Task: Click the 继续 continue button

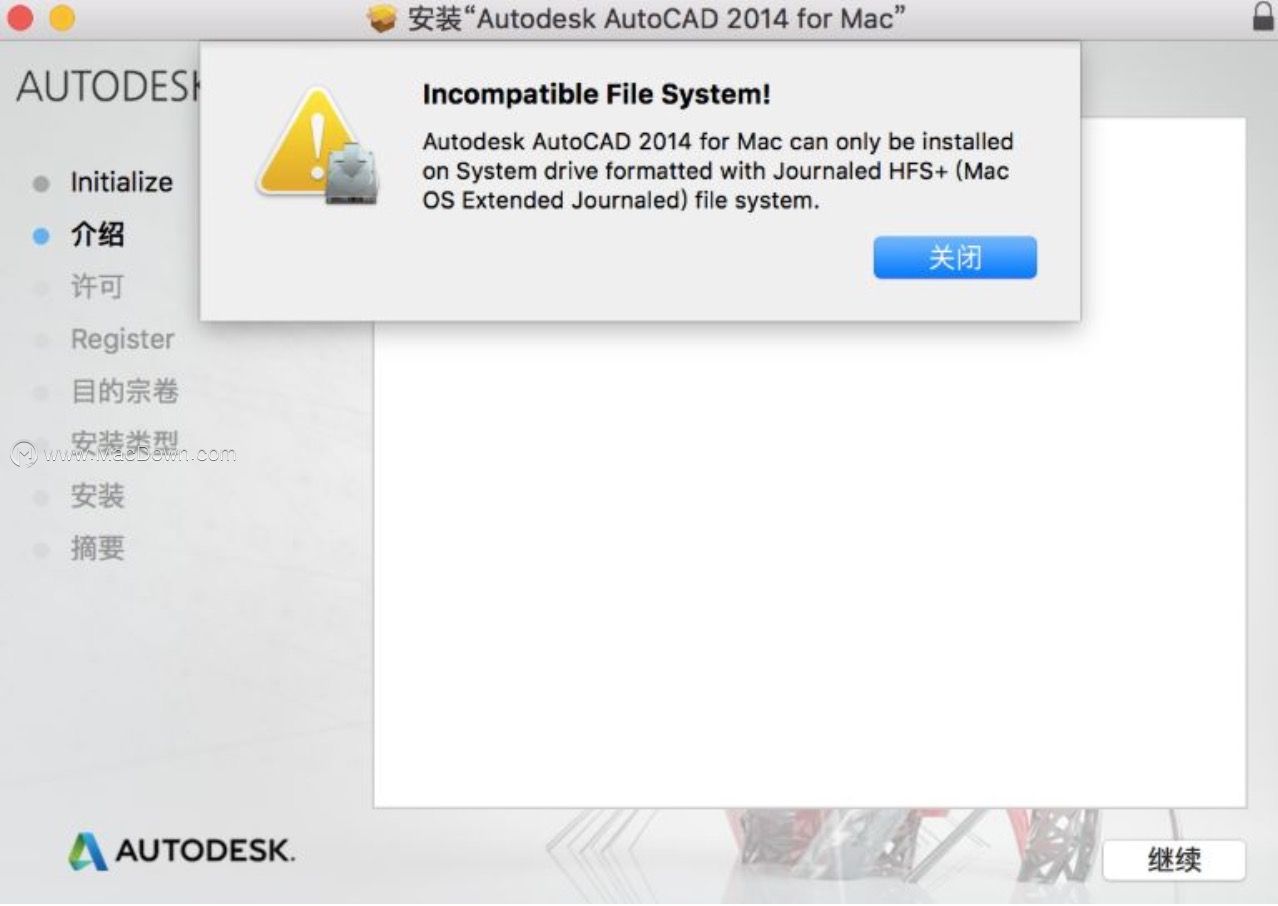Action: (x=1175, y=860)
